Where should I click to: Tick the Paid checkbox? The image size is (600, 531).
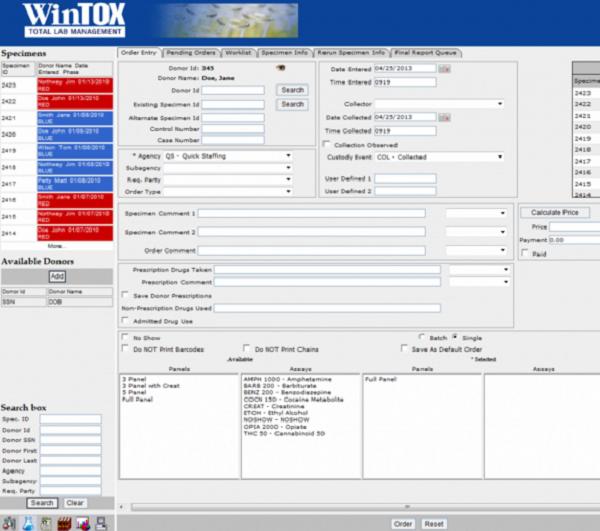pos(525,253)
